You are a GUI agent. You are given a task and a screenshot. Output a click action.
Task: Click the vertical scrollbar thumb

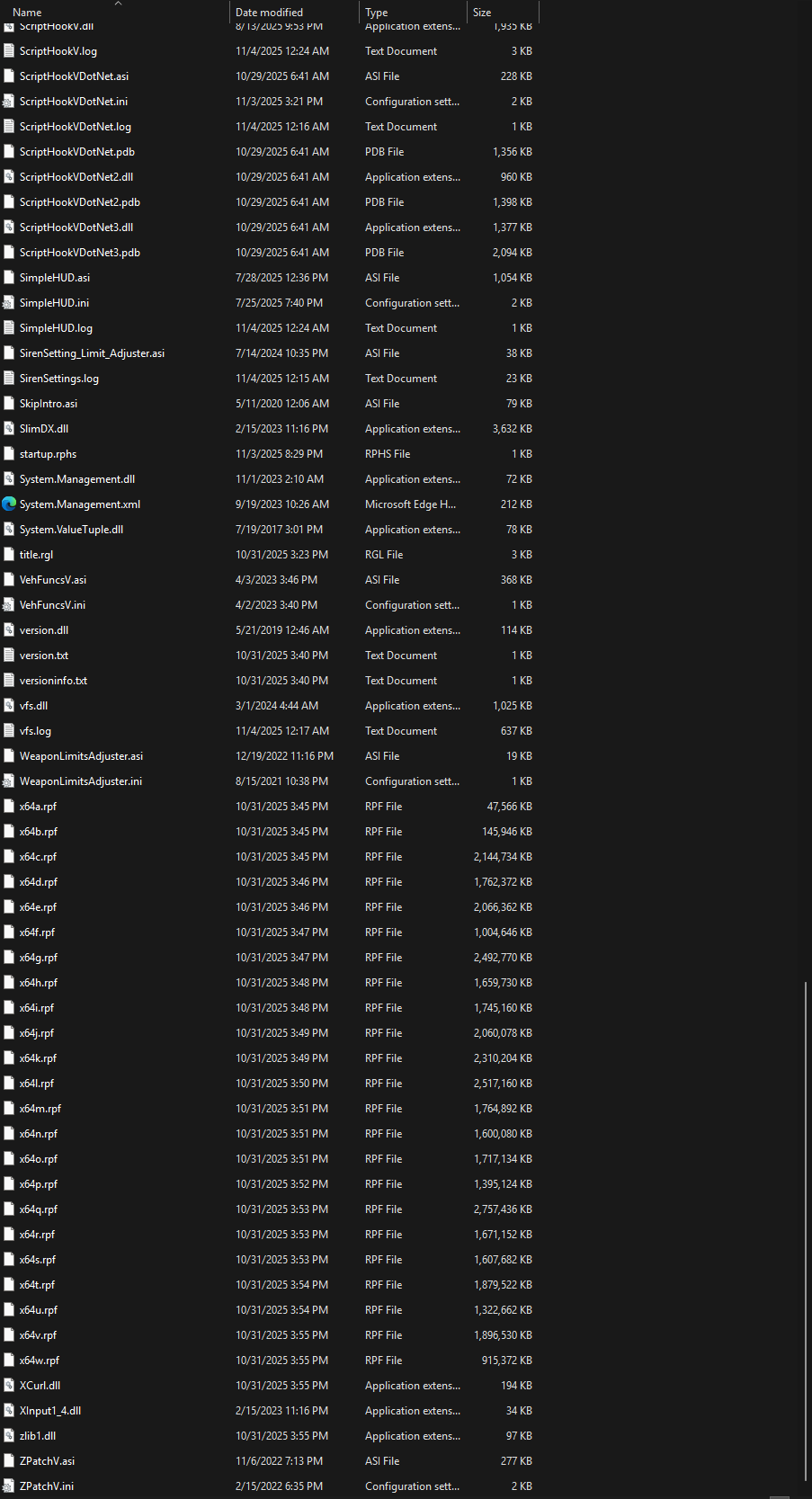pyautogui.click(x=805, y=1231)
